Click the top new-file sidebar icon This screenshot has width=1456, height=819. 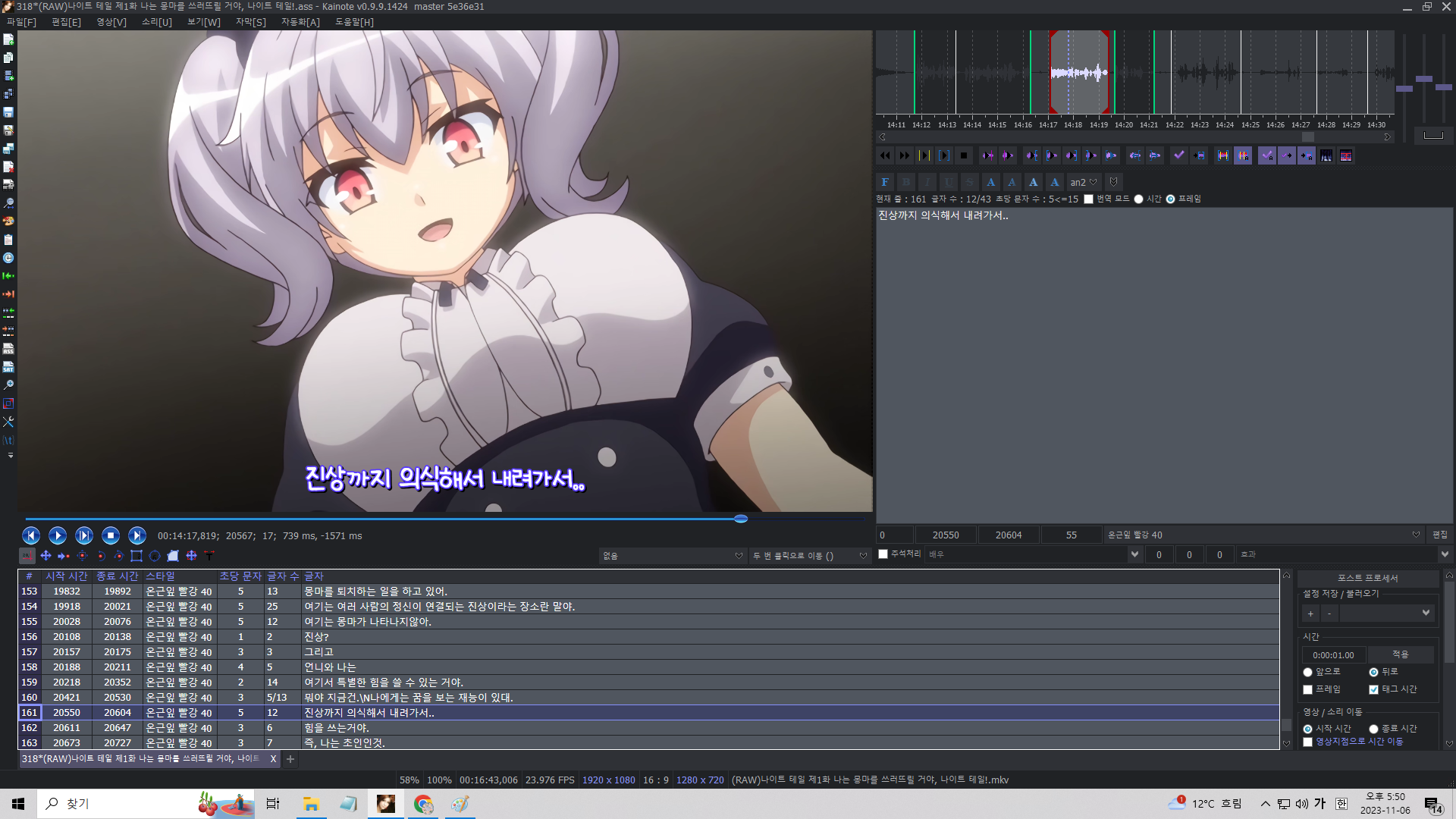point(8,39)
